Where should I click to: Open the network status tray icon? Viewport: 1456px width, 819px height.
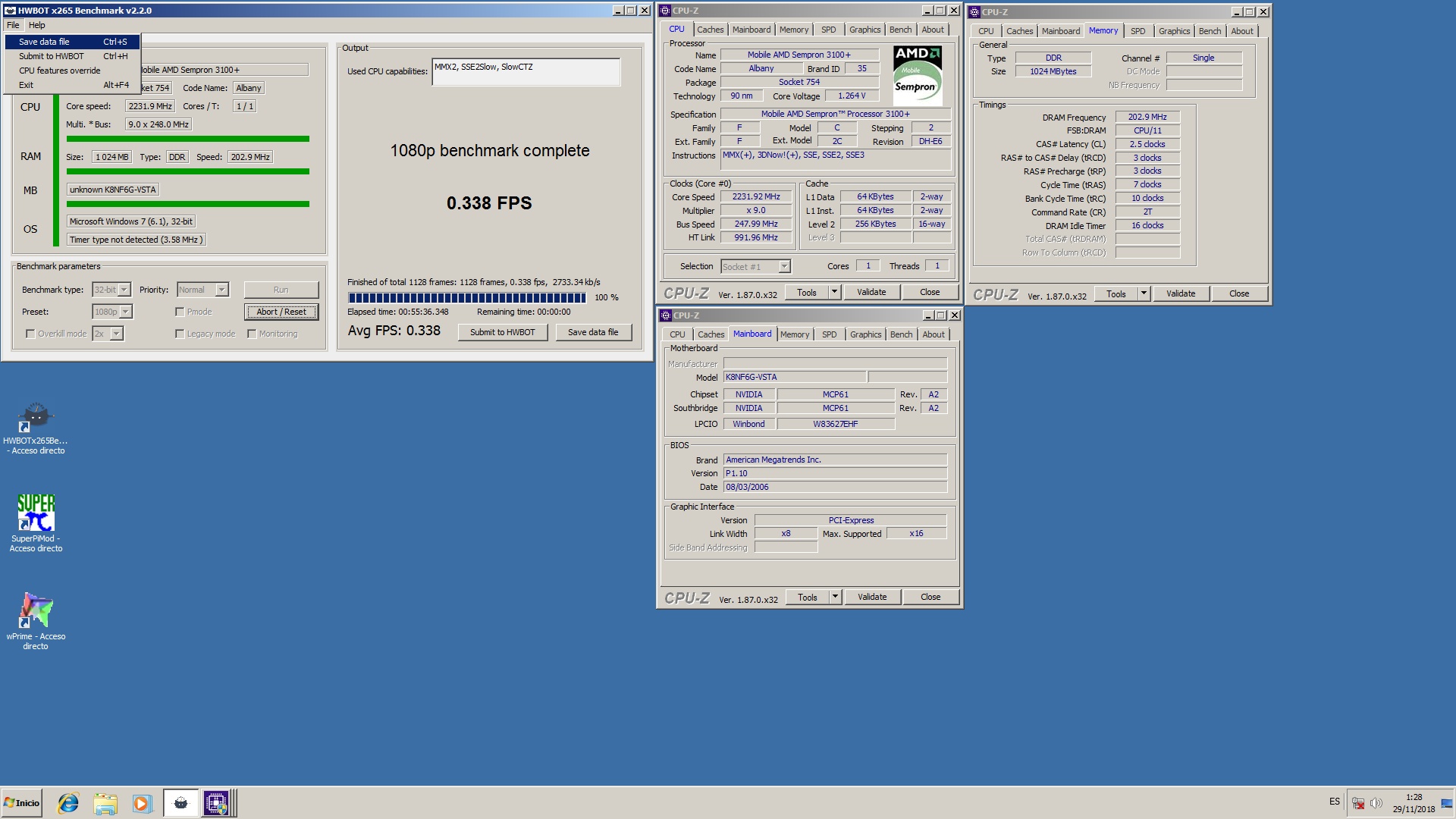1358,803
